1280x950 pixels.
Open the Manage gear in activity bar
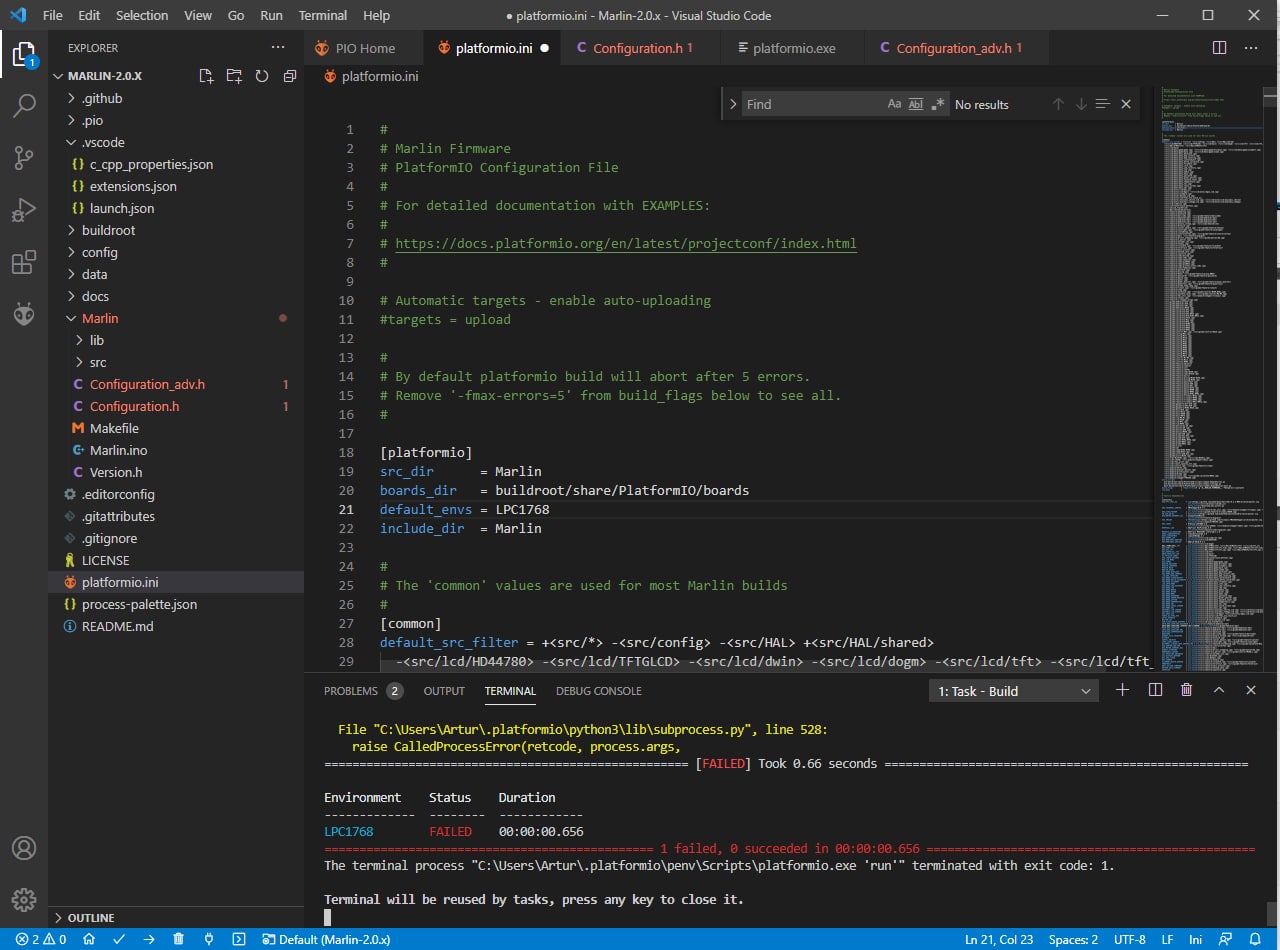(x=24, y=899)
